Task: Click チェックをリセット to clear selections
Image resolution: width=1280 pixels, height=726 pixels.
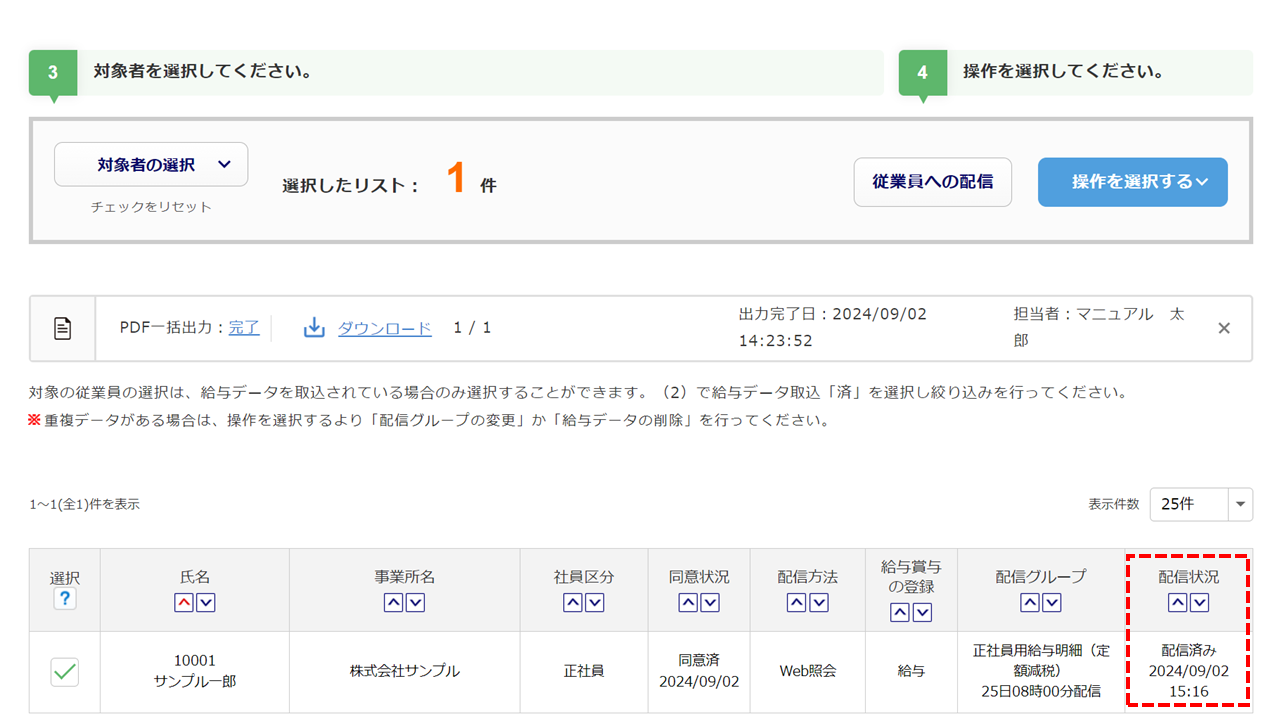Action: (151, 207)
